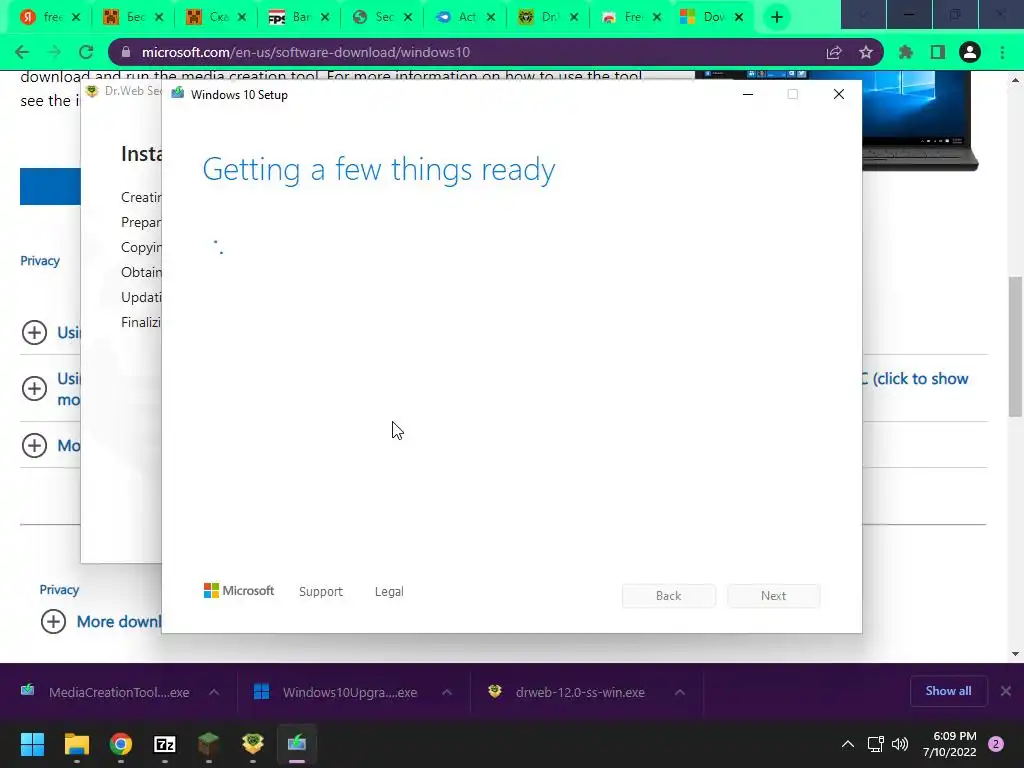Click the Back button in Setup
The width and height of the screenshot is (1024, 768).
point(668,596)
